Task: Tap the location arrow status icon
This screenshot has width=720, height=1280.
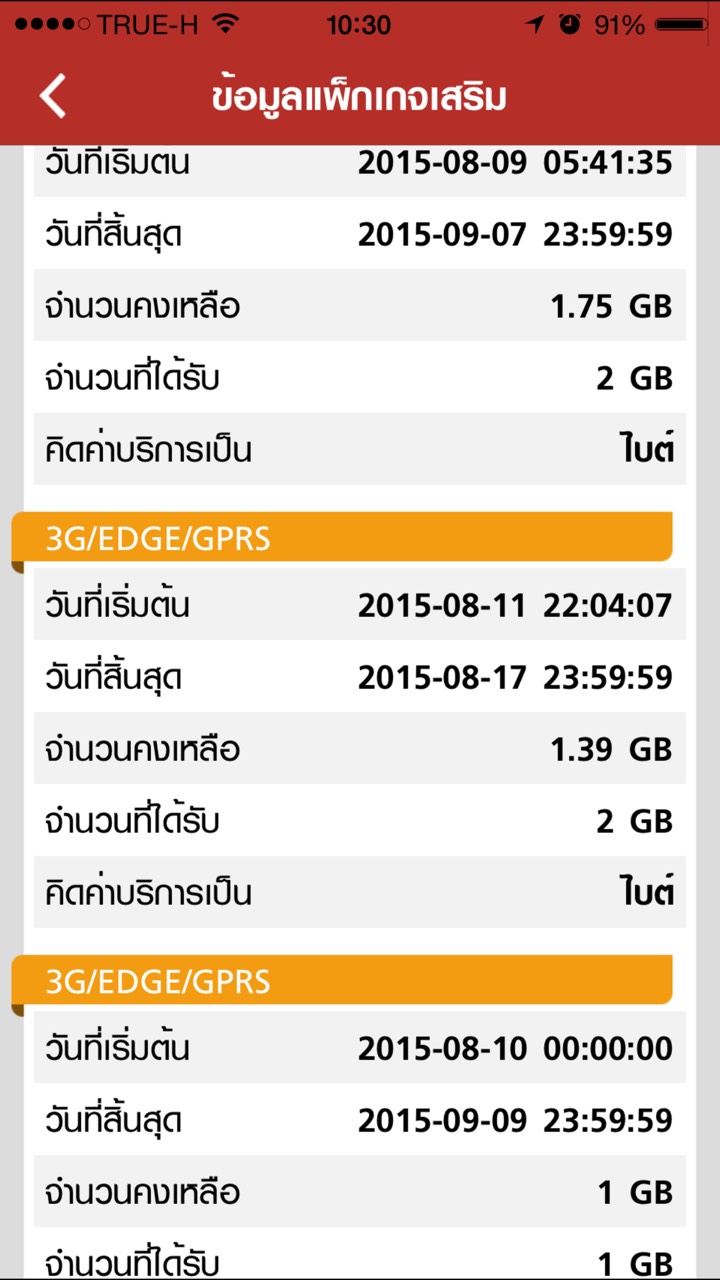Action: coord(535,26)
